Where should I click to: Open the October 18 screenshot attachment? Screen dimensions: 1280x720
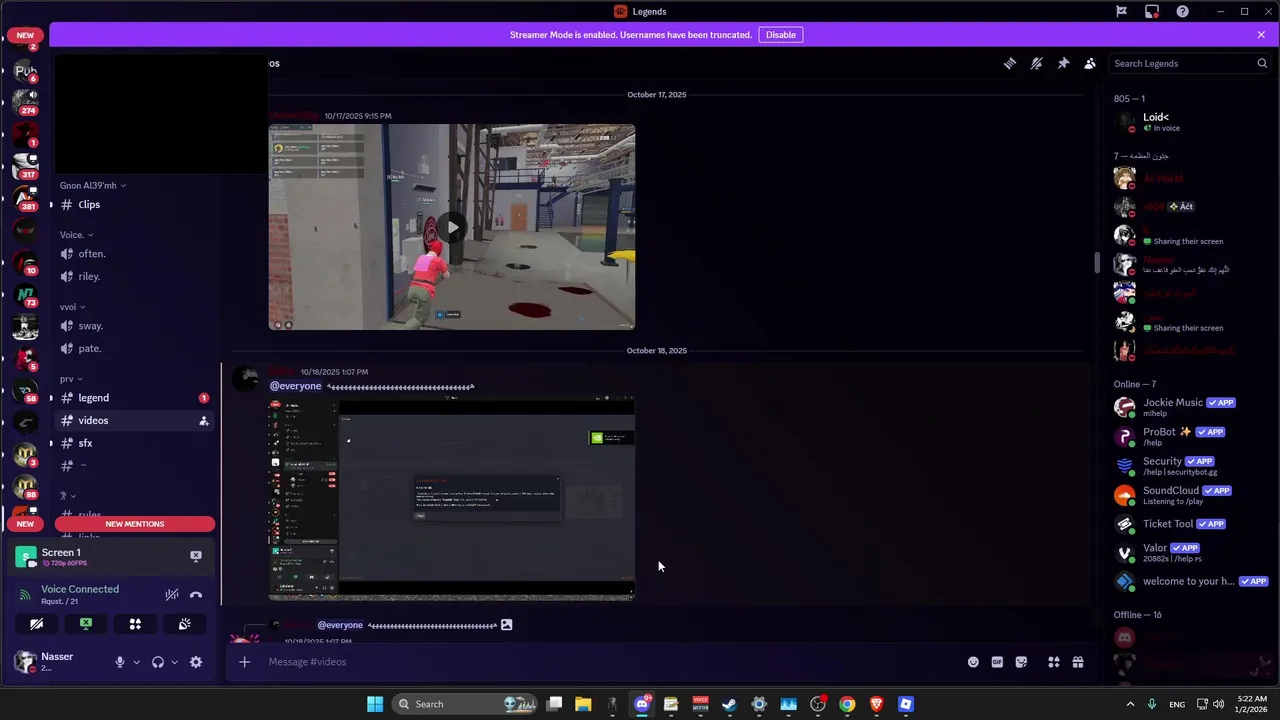[452, 498]
